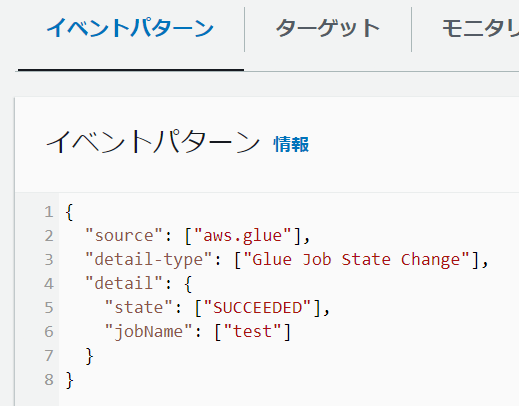Click line number 8 in gutter
Image resolution: width=519 pixels, height=406 pixels.
49,380
